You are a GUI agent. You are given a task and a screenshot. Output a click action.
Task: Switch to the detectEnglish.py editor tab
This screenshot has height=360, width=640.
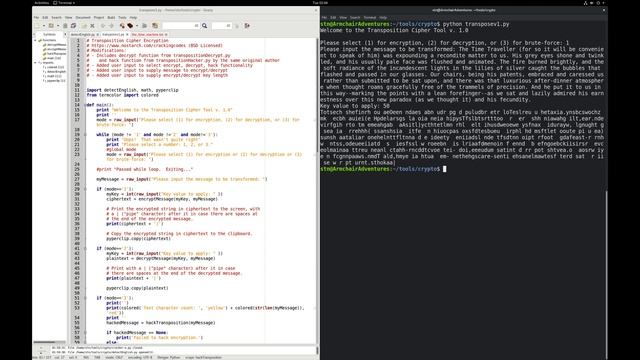pos(83,35)
